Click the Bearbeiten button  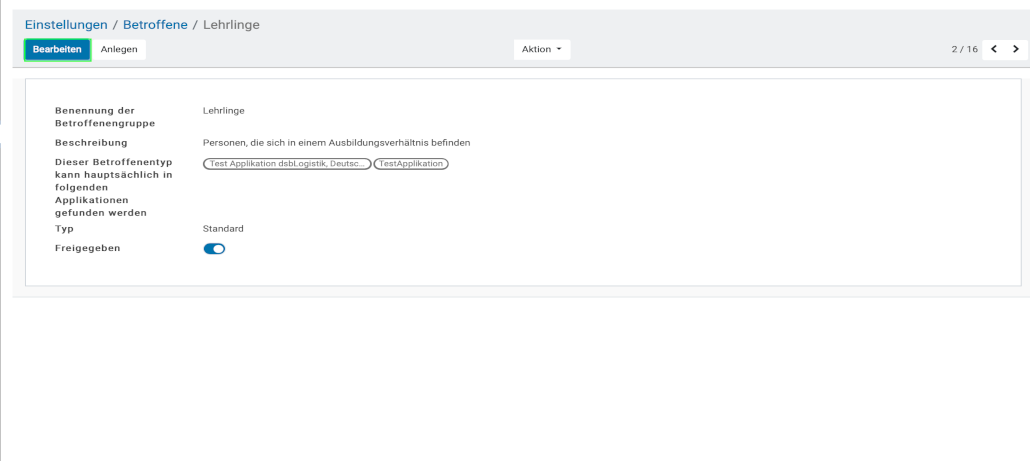tap(57, 49)
